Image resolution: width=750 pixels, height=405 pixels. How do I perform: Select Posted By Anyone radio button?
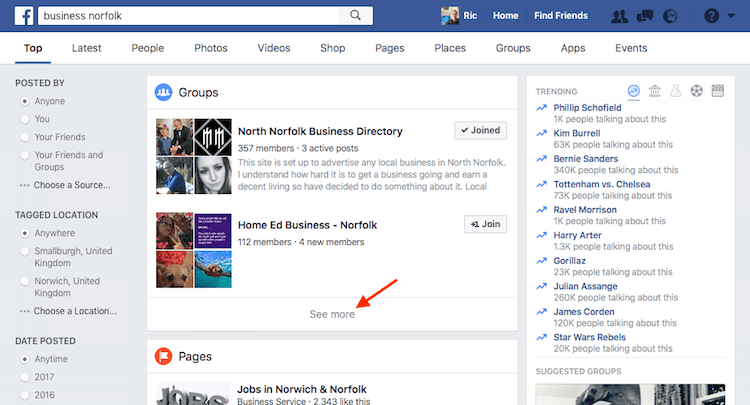click(24, 101)
